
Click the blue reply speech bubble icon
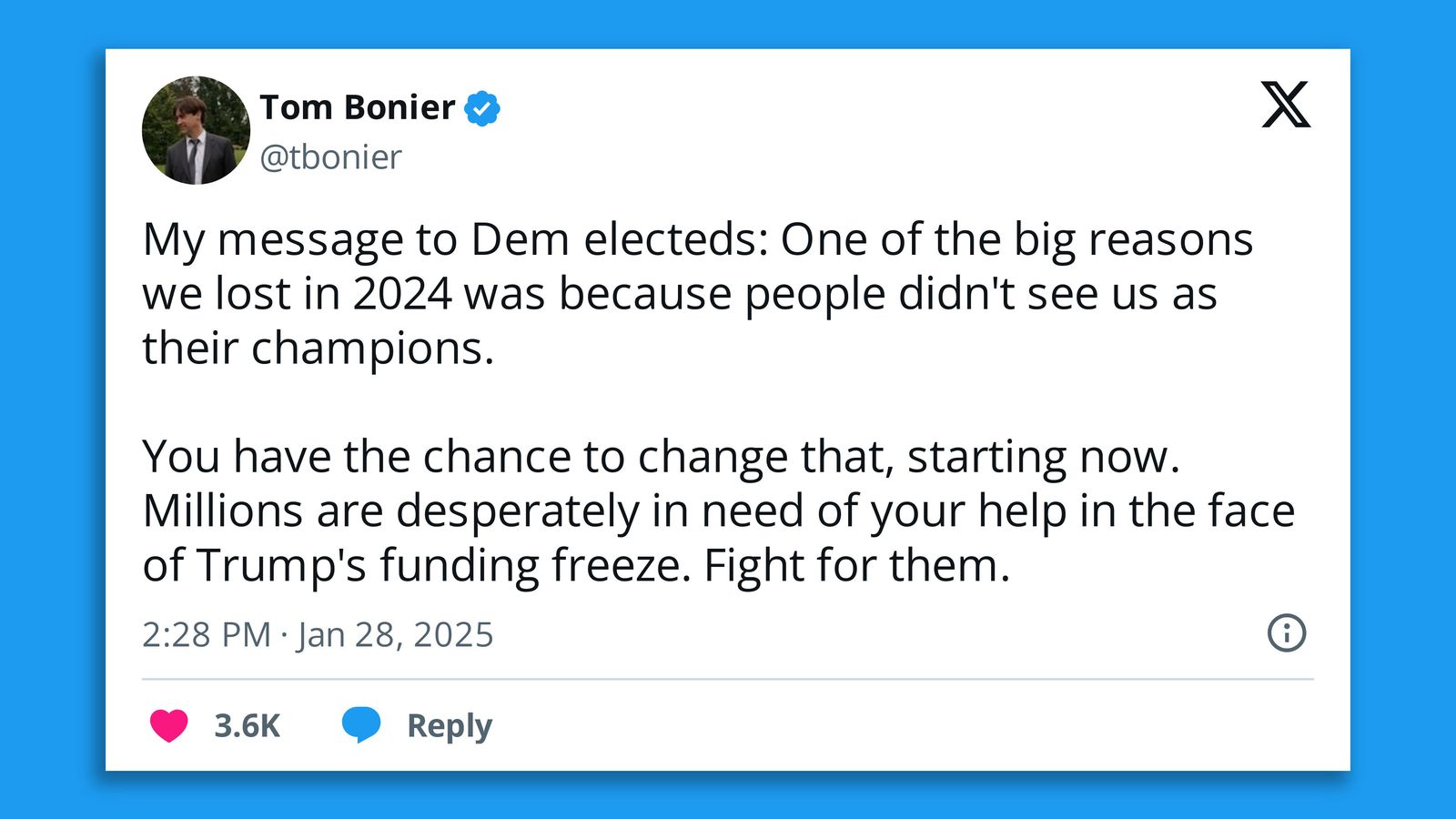click(360, 724)
